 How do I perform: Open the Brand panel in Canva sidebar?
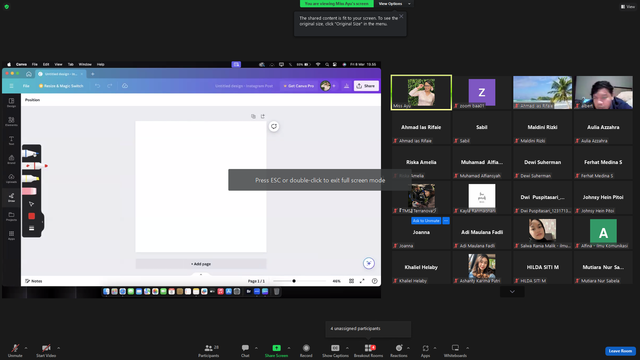(11, 159)
